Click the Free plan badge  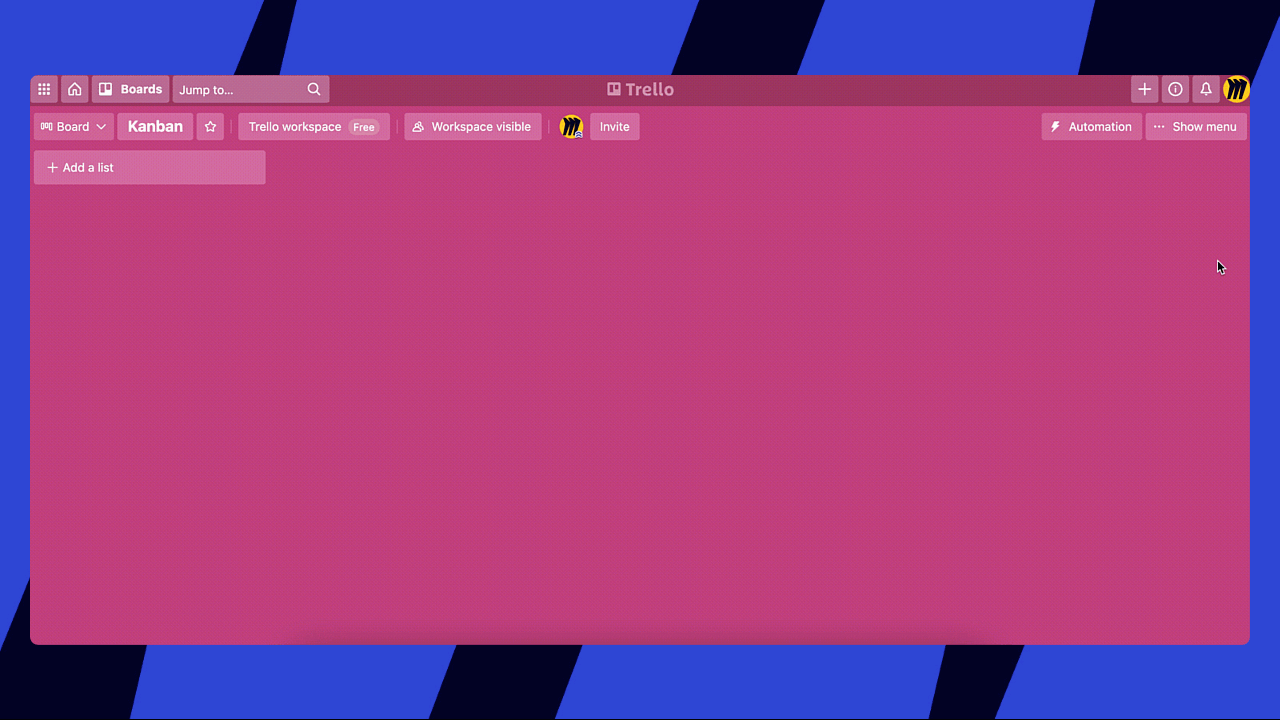point(364,126)
